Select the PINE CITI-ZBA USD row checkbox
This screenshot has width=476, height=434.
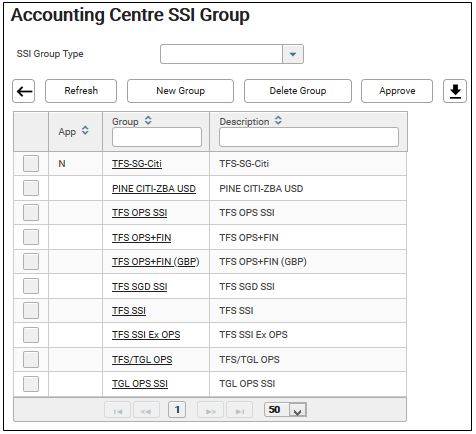31,188
